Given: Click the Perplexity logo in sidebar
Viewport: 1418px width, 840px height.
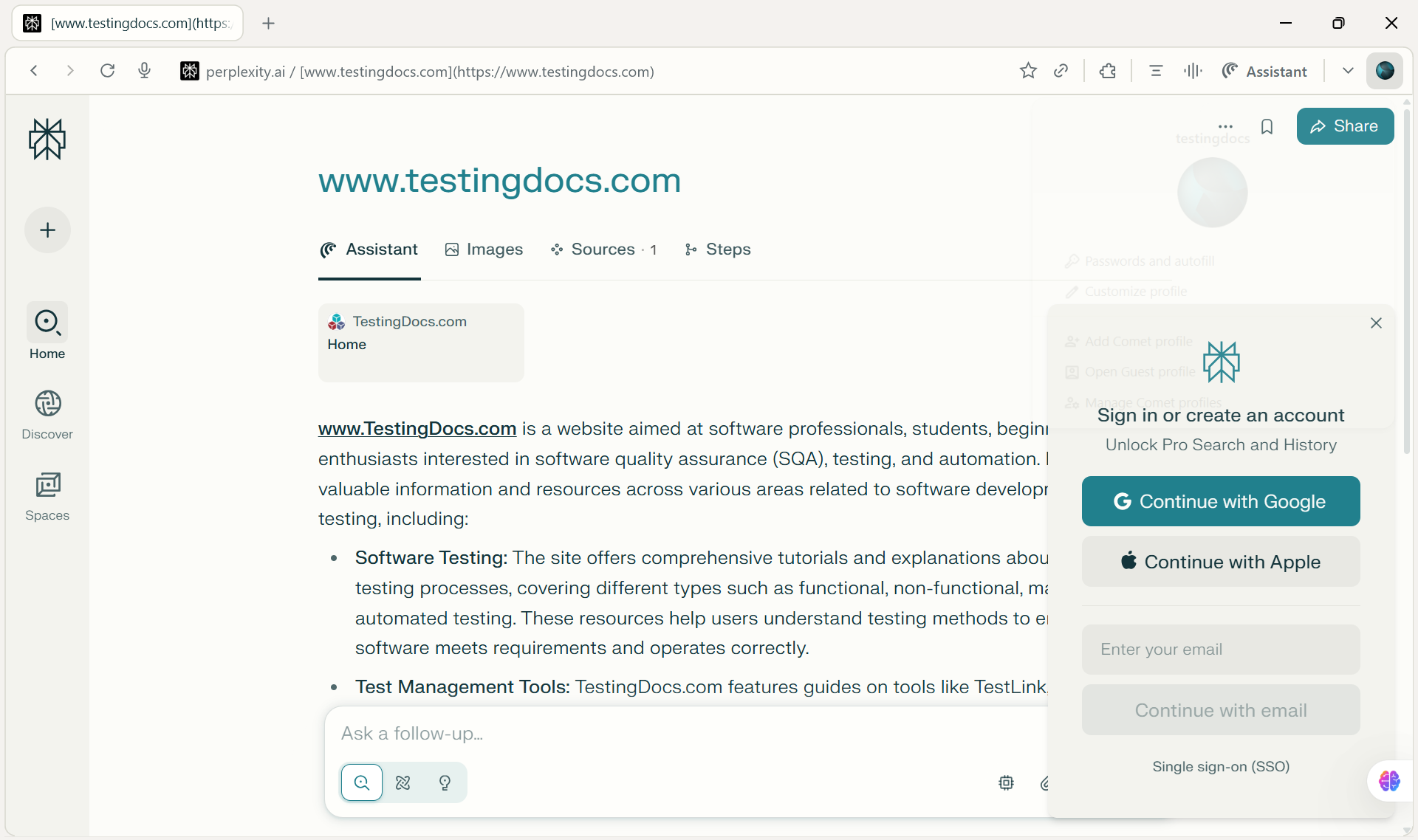Looking at the screenshot, I should tap(47, 139).
